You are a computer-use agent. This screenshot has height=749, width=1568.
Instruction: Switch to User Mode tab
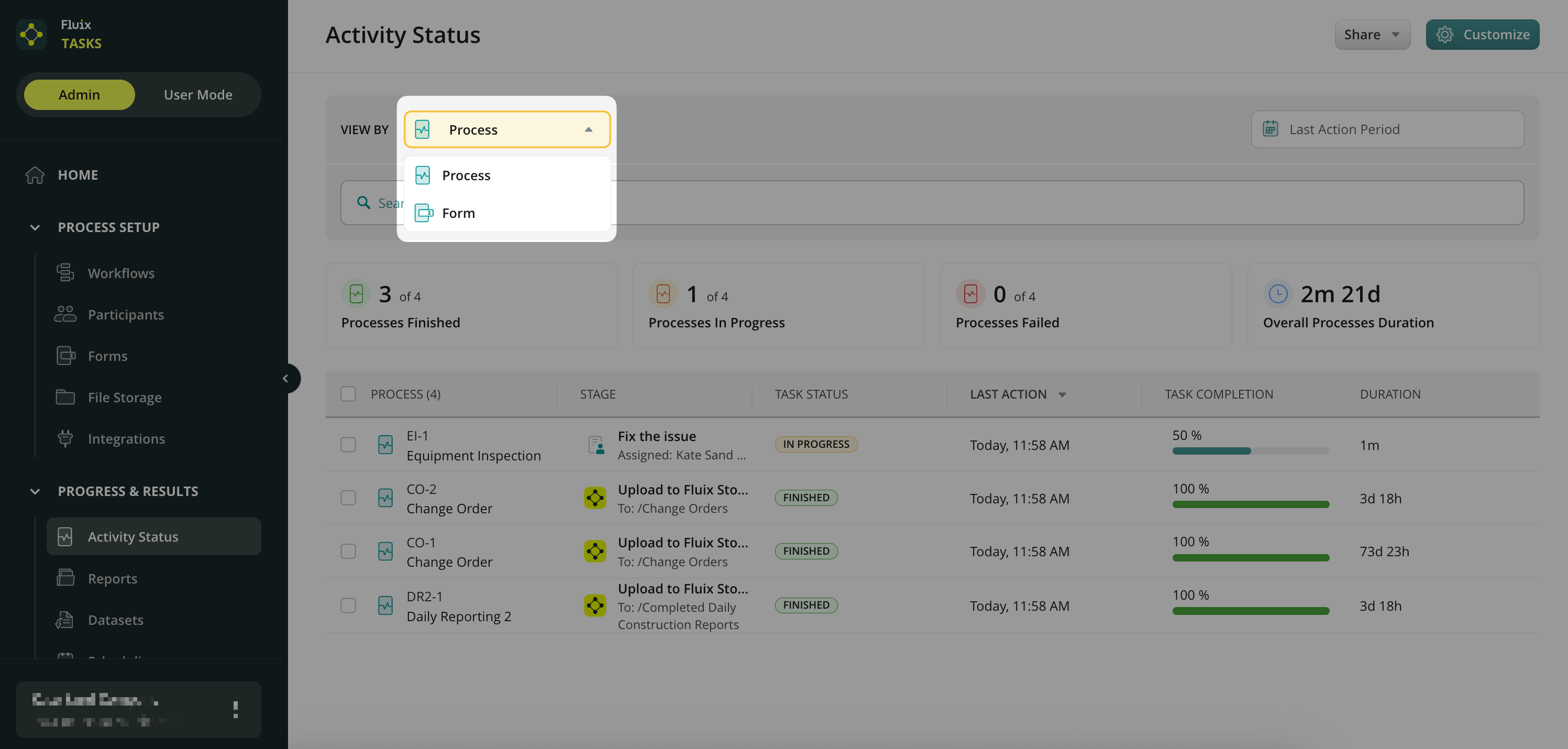pos(198,95)
